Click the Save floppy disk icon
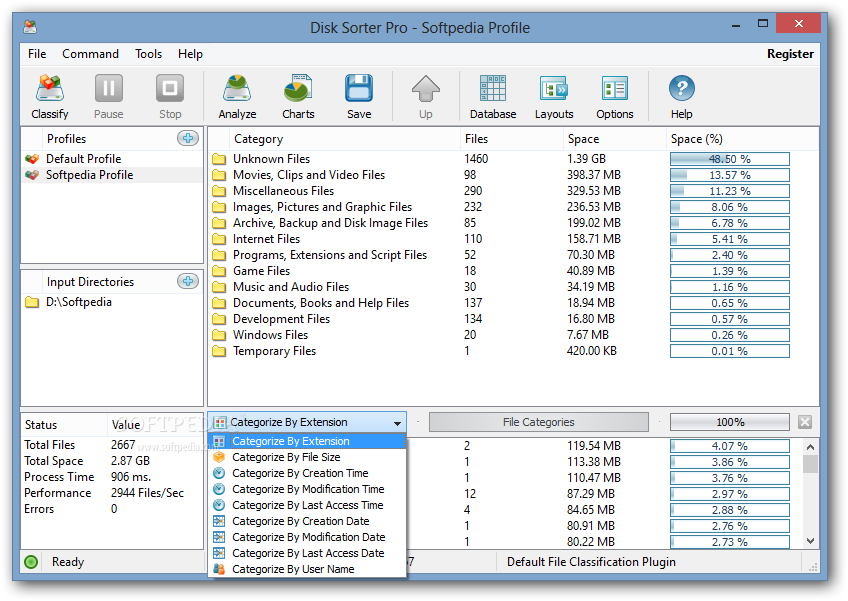 pos(359,89)
